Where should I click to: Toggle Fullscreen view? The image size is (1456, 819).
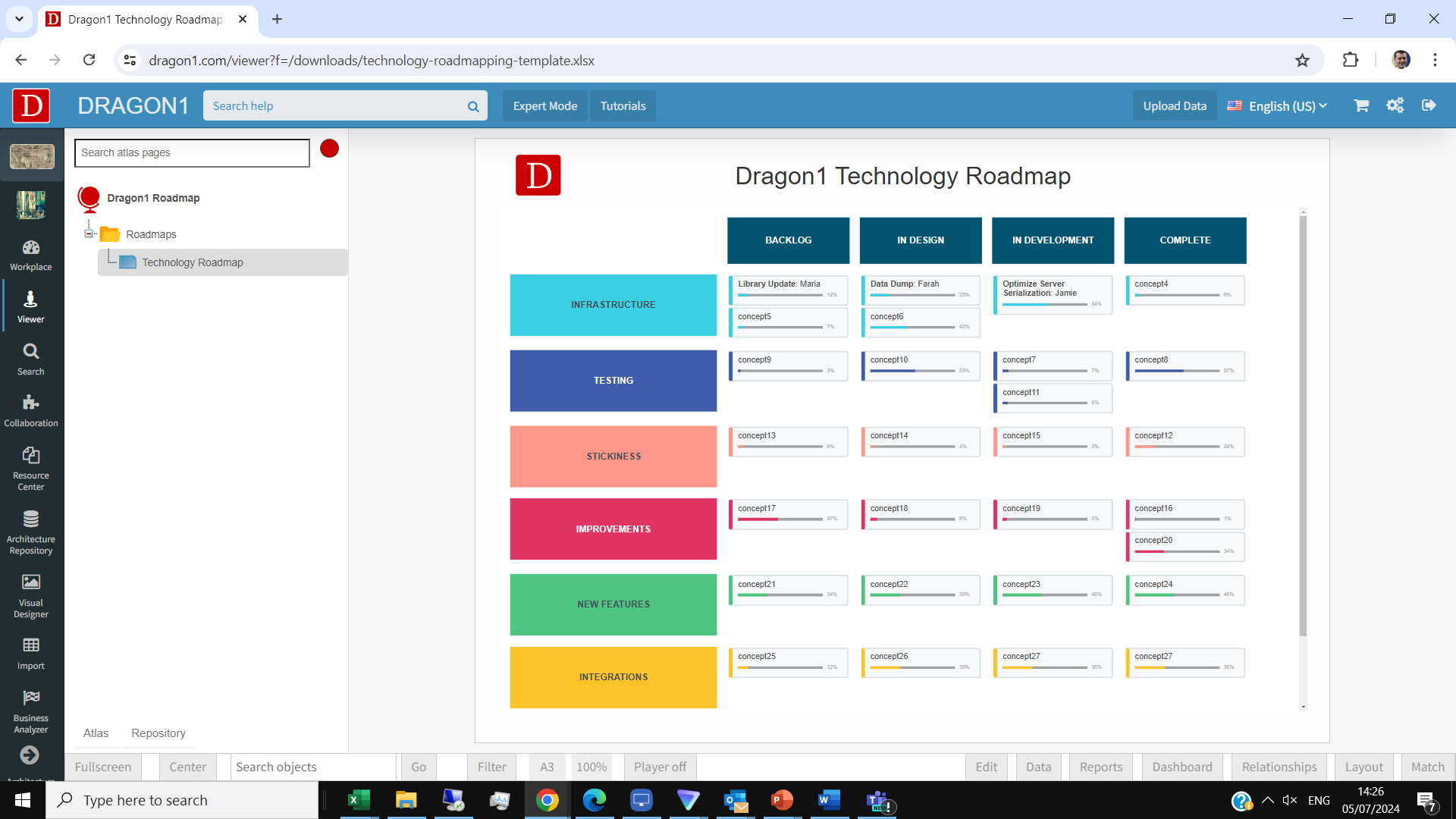[103, 767]
